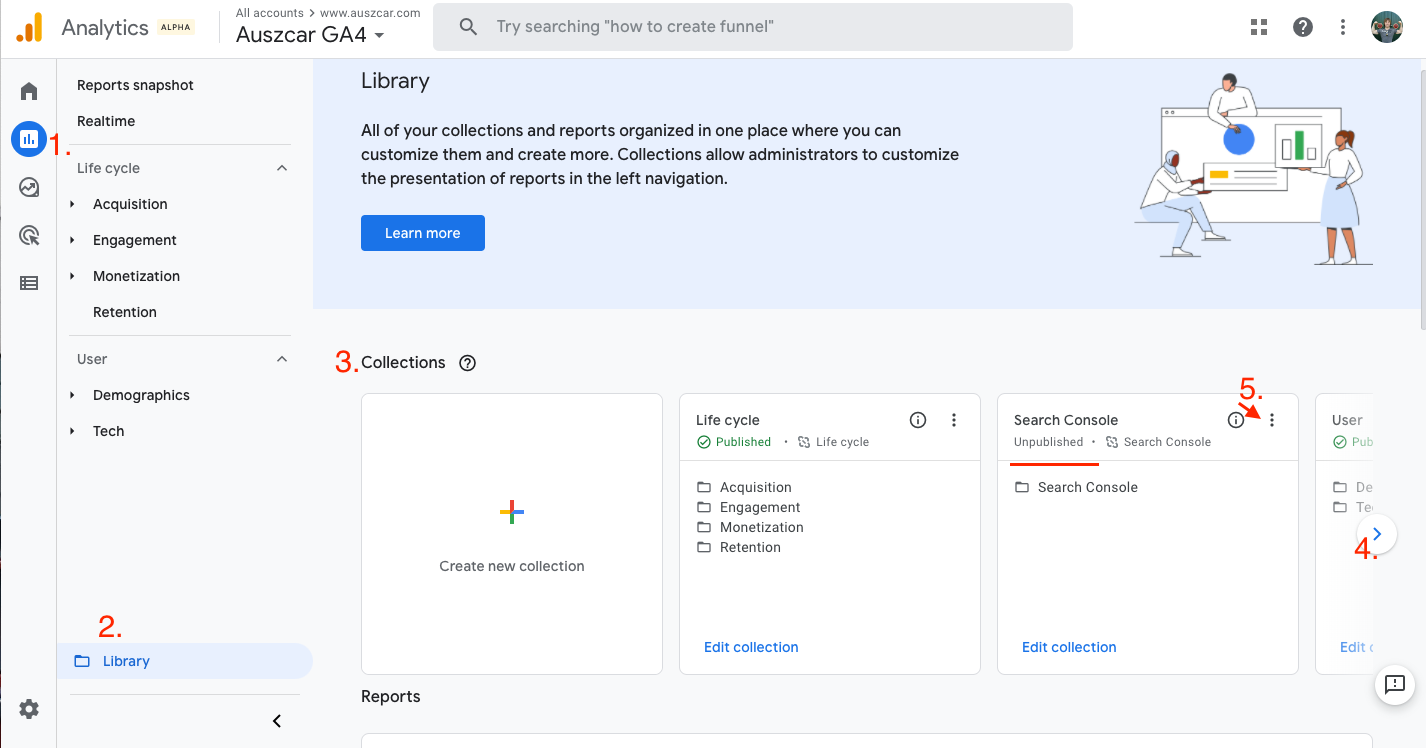Image resolution: width=1426 pixels, height=748 pixels.
Task: Focus the search input field
Action: (753, 27)
